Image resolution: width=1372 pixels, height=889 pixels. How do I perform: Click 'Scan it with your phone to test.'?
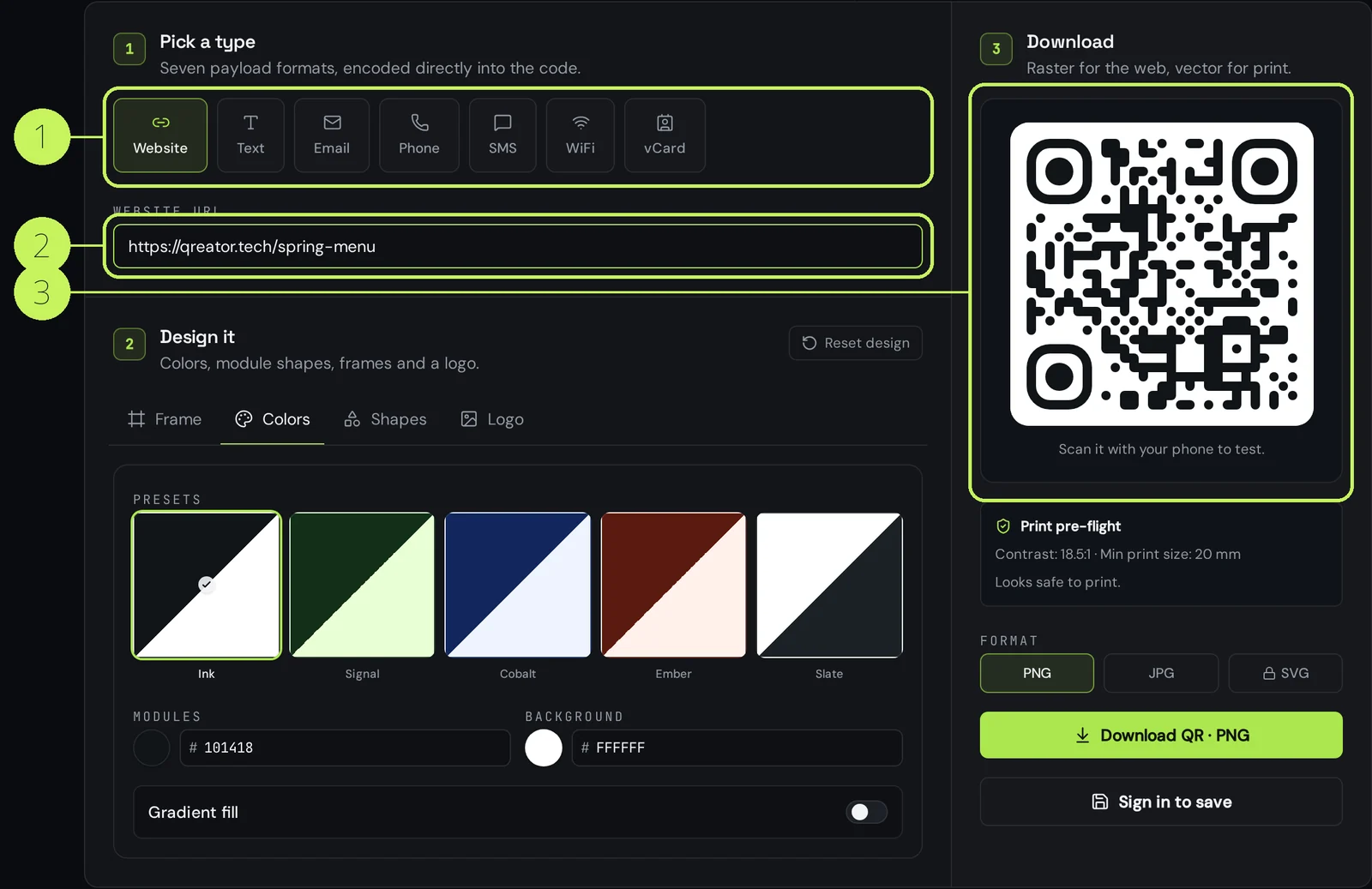click(x=1161, y=449)
